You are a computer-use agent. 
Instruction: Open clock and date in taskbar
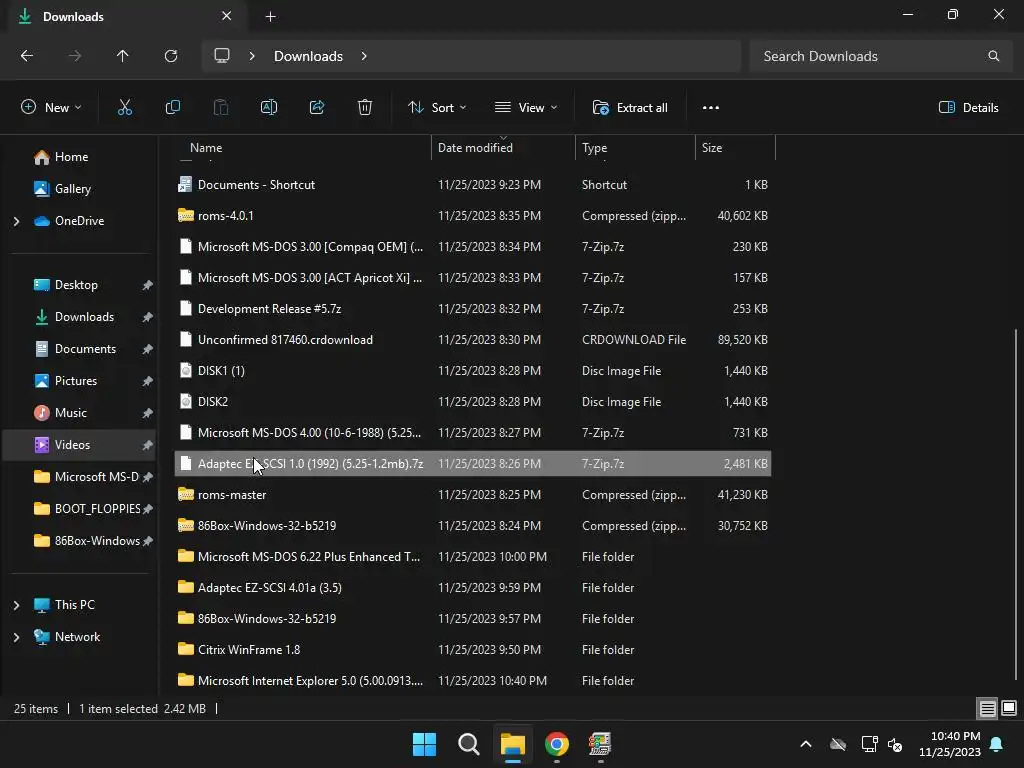(950, 744)
